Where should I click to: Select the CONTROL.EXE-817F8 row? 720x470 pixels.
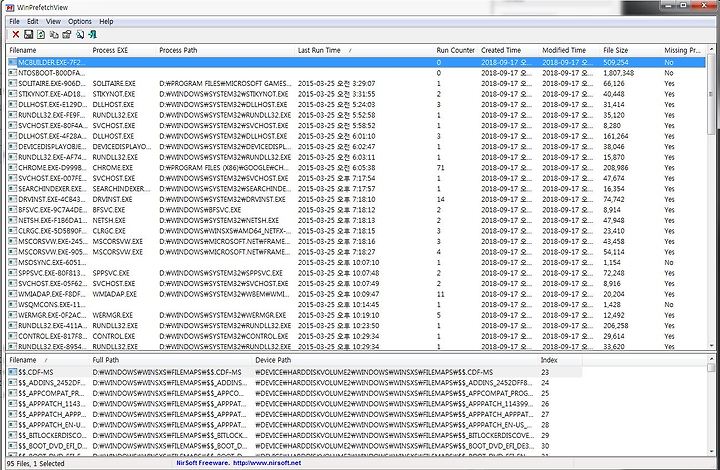coord(356,336)
